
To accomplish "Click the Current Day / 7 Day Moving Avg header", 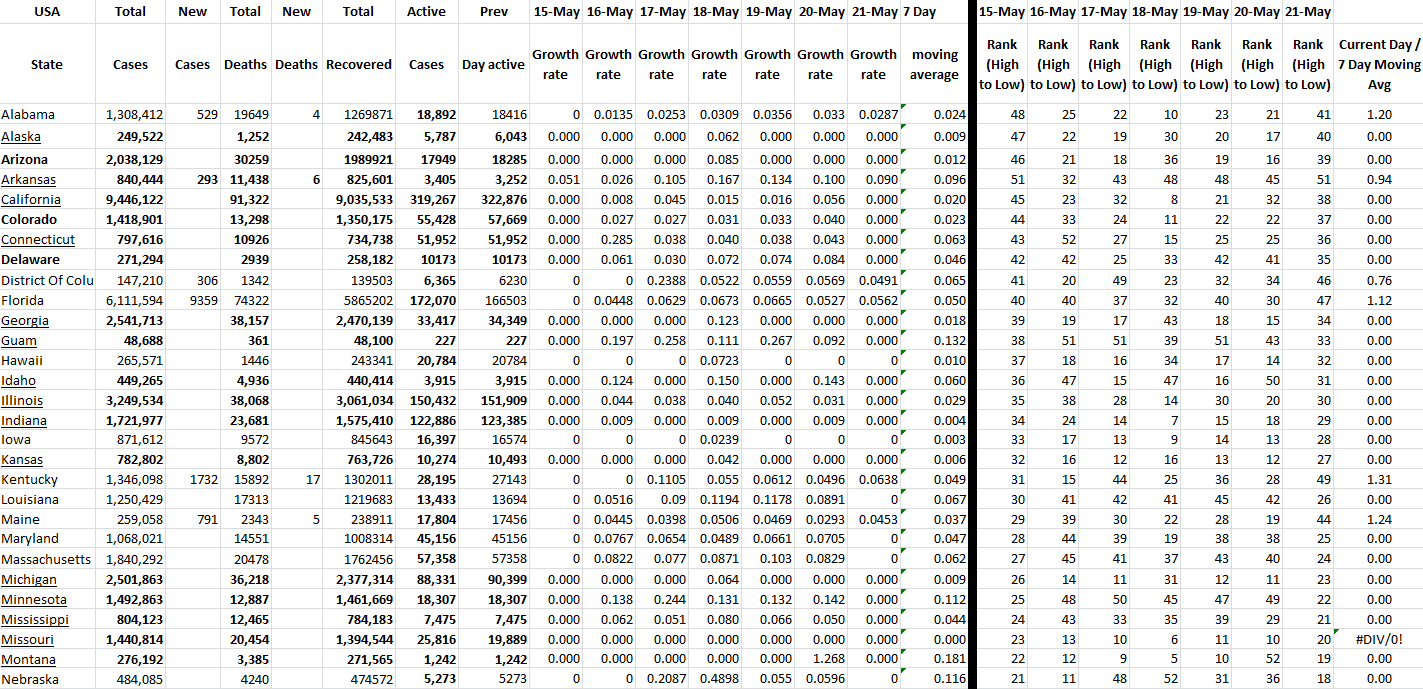I will pyautogui.click(x=1378, y=64).
